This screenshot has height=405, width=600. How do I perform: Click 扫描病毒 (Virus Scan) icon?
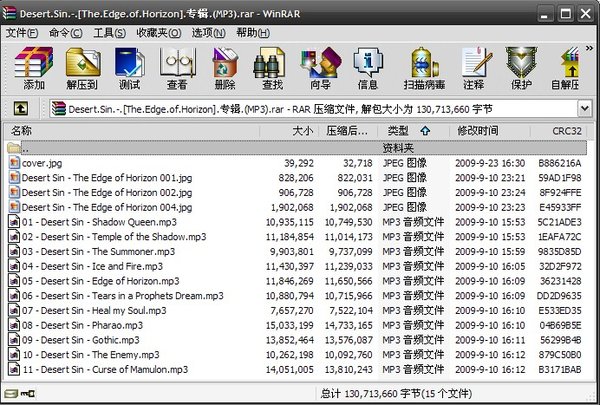pos(424,68)
